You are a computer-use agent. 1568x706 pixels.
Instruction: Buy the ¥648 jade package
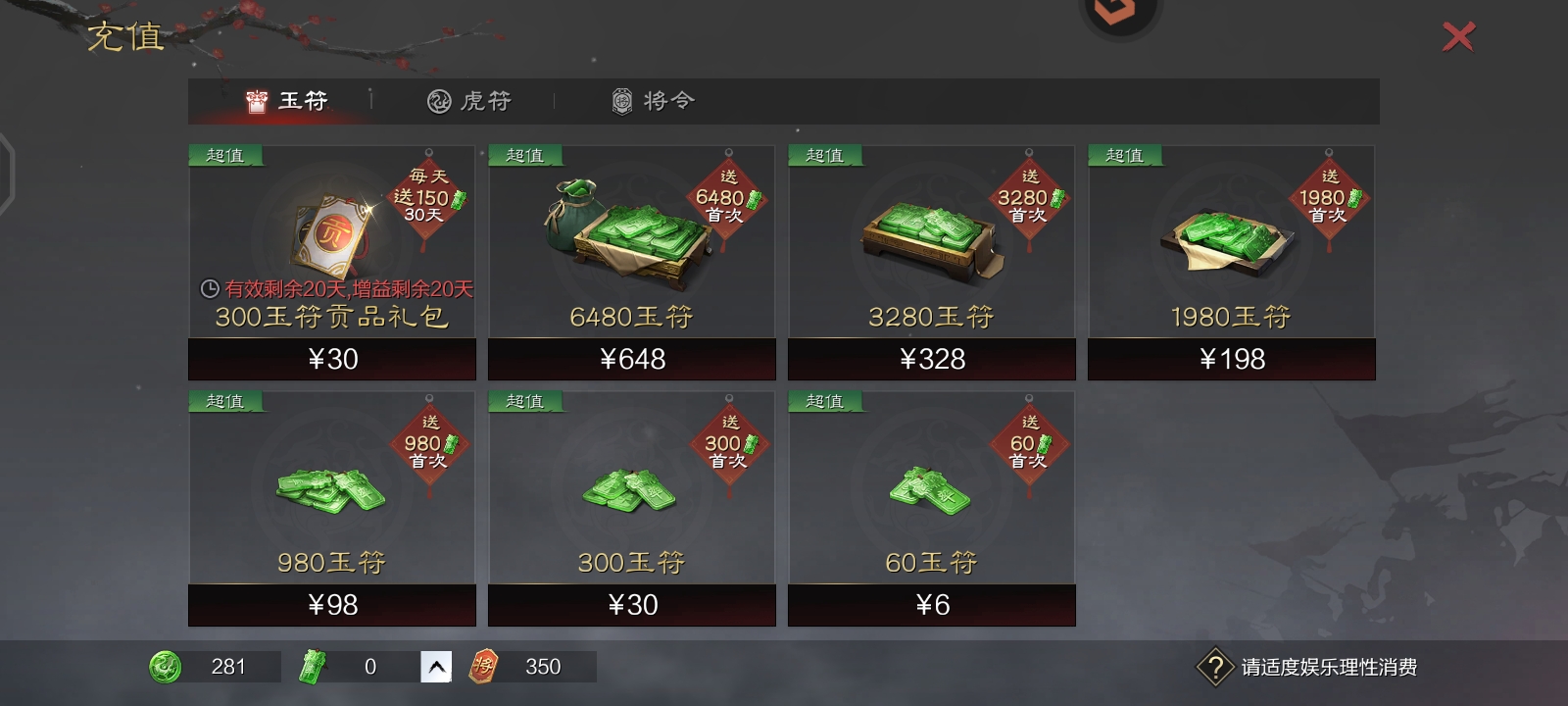pyautogui.click(x=632, y=359)
